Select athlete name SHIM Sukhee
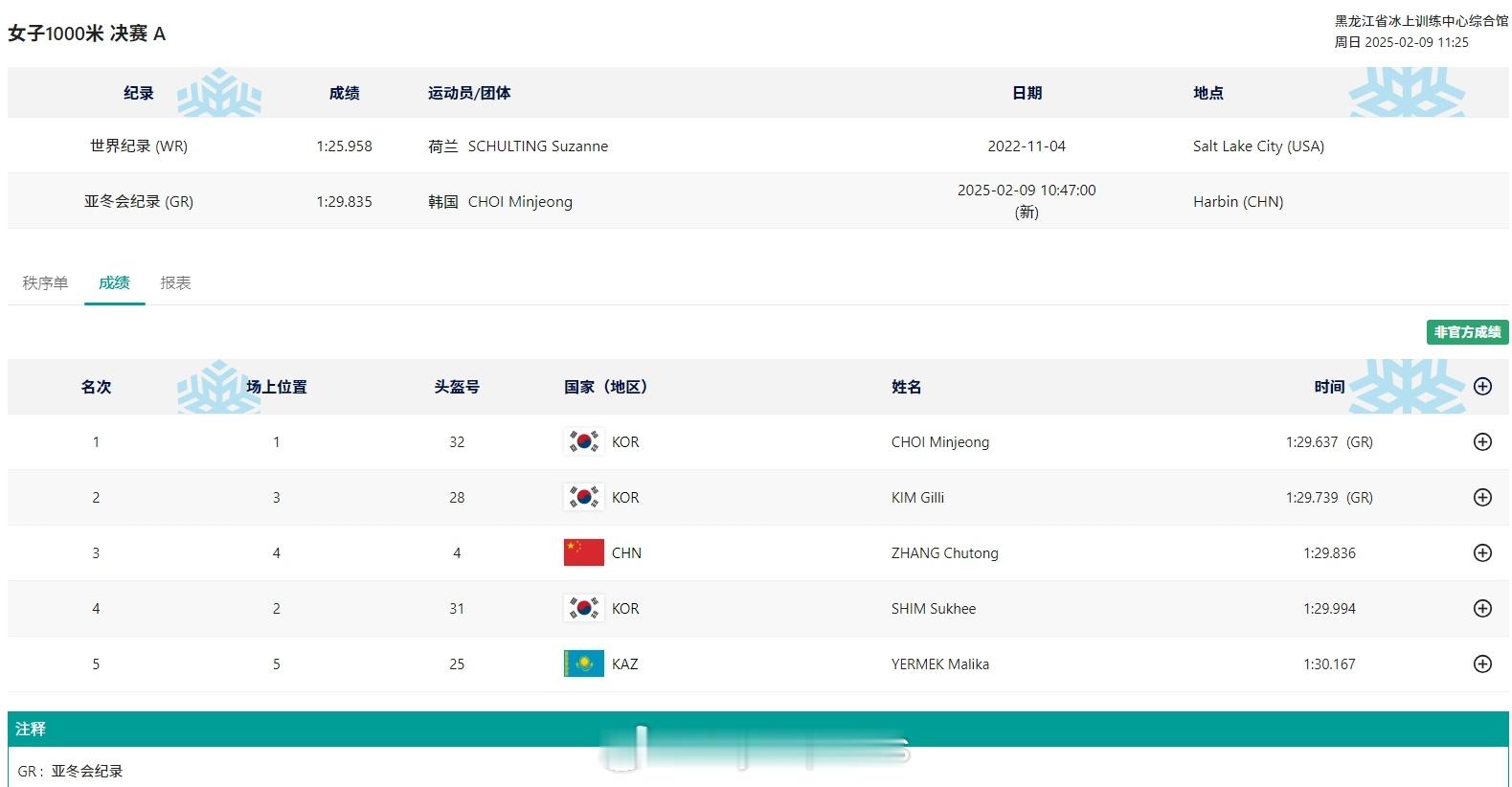1512x787 pixels. pyautogui.click(x=934, y=608)
